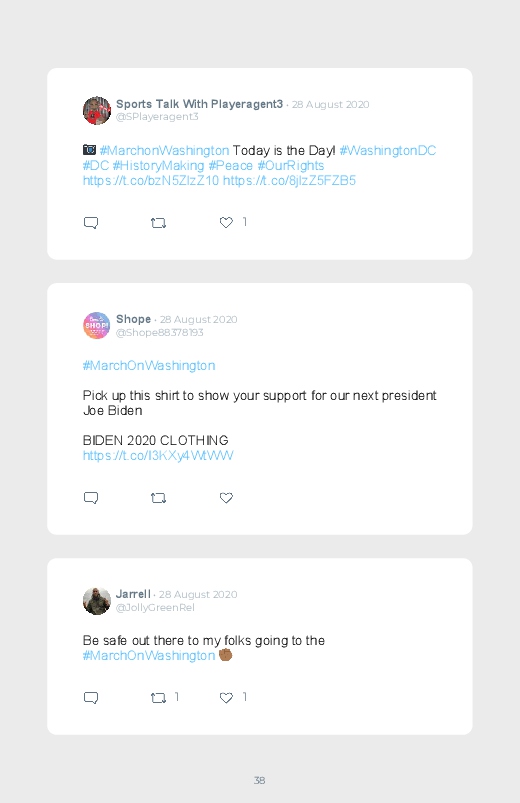
Task: Open the #WashingtonDC hashtag
Action: click(x=388, y=151)
